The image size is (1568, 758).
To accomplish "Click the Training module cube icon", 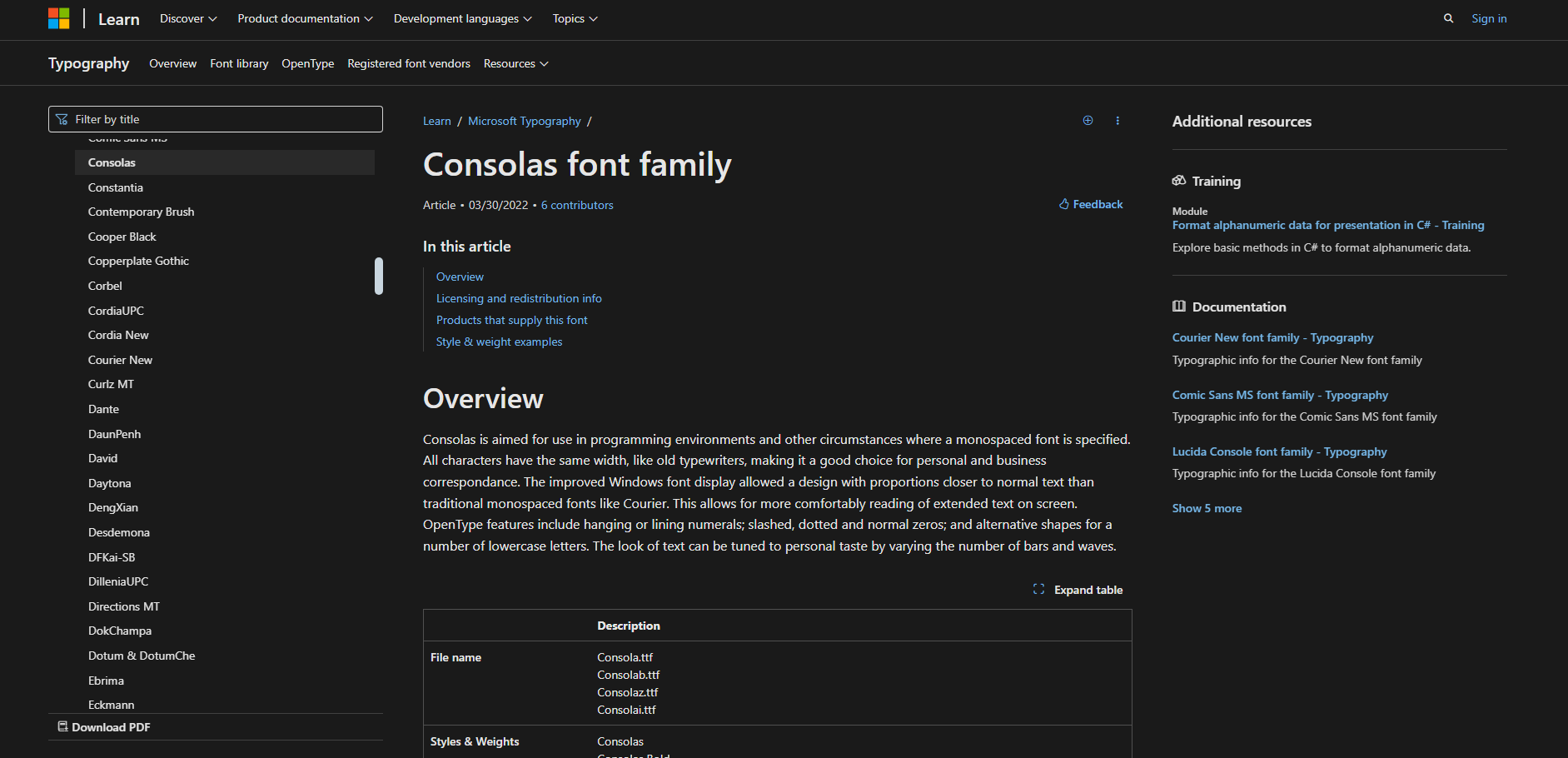I will point(1179,180).
